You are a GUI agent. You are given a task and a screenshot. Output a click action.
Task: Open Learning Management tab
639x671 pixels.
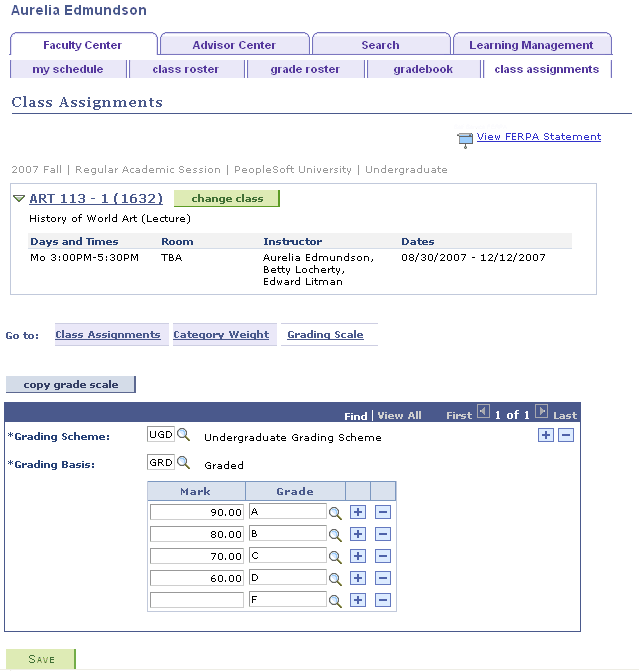pyautogui.click(x=531, y=45)
